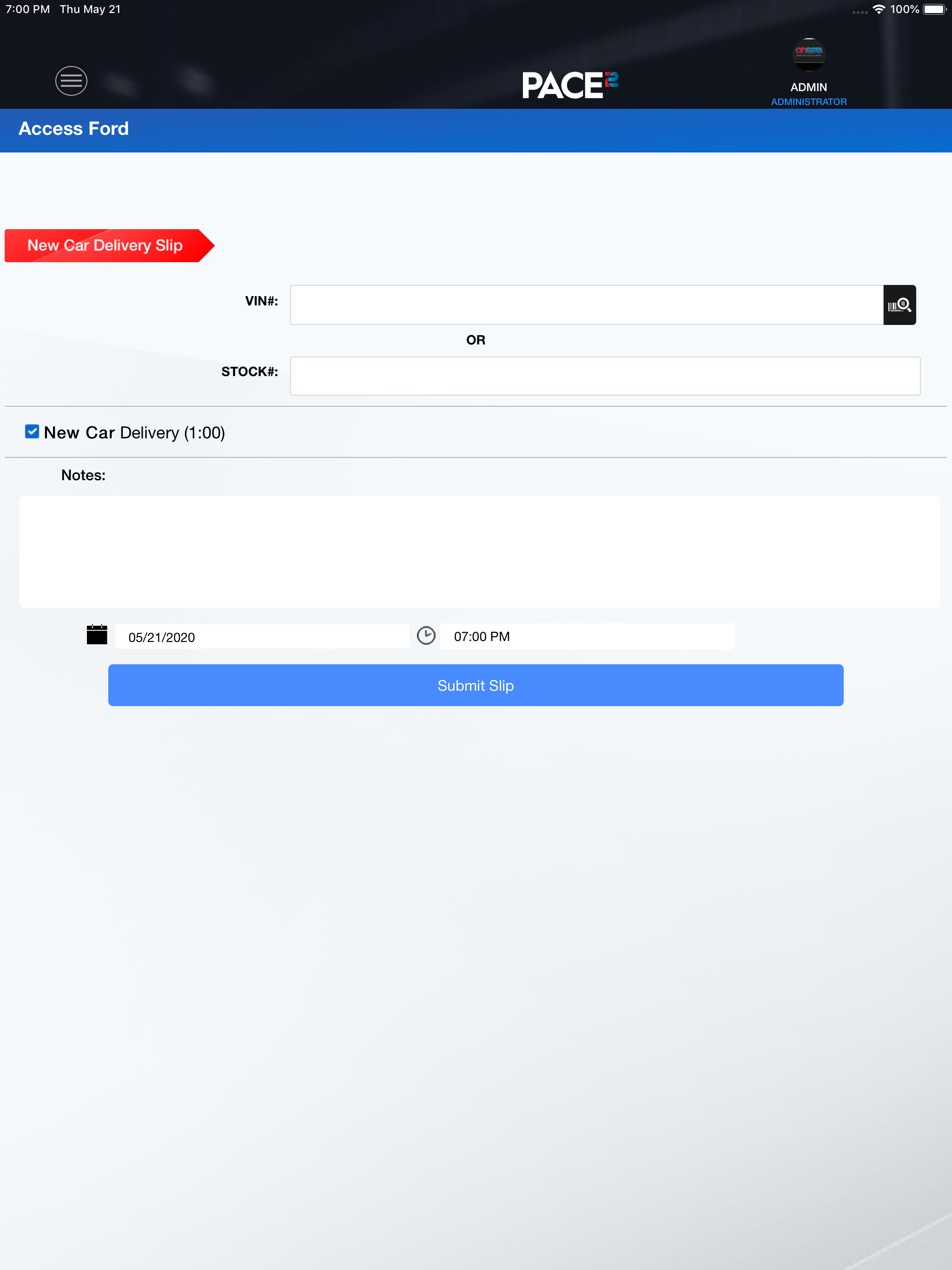Submit the slip
The height and width of the screenshot is (1270, 952).
point(476,686)
